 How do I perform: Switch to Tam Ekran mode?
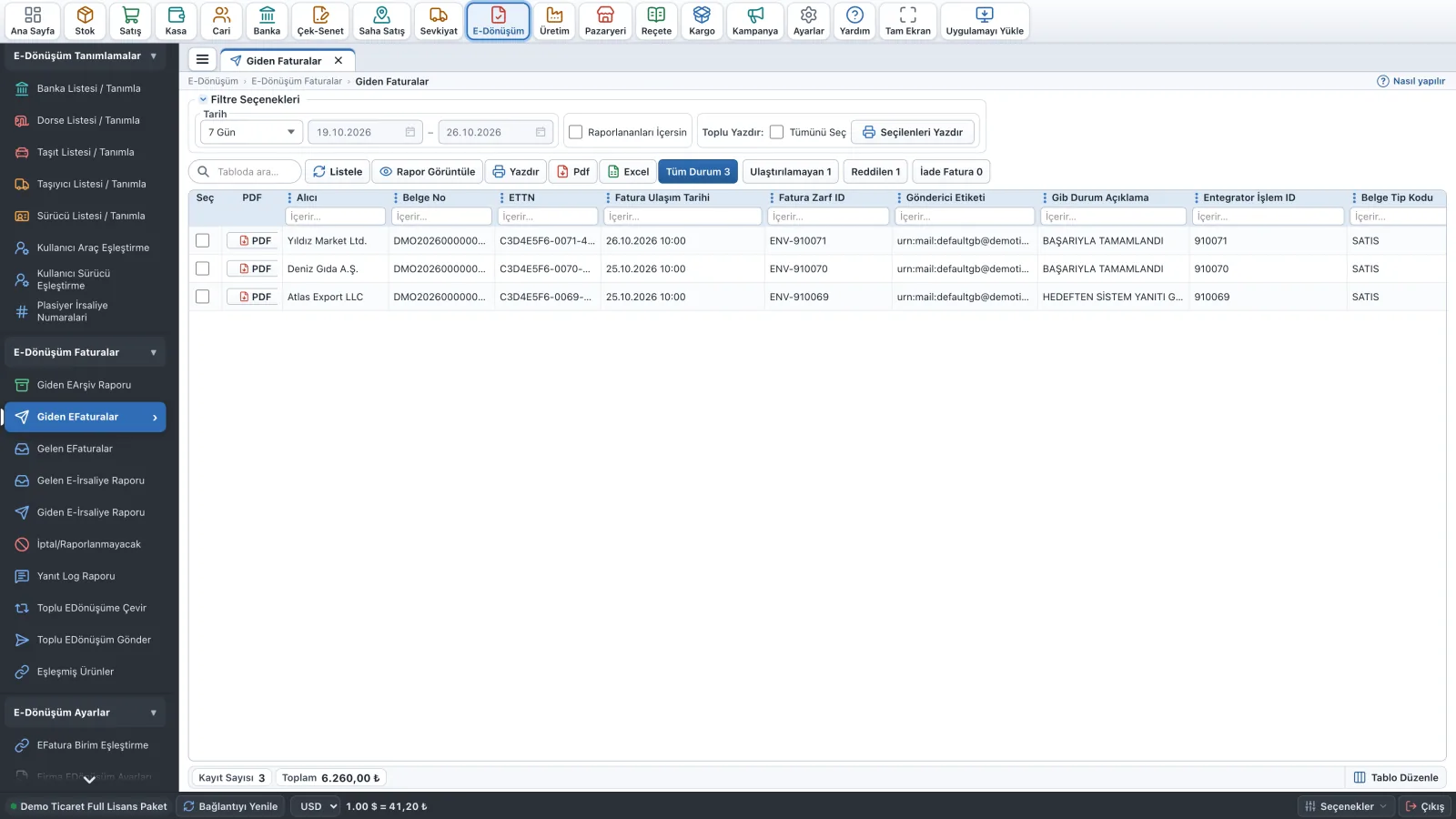908,21
